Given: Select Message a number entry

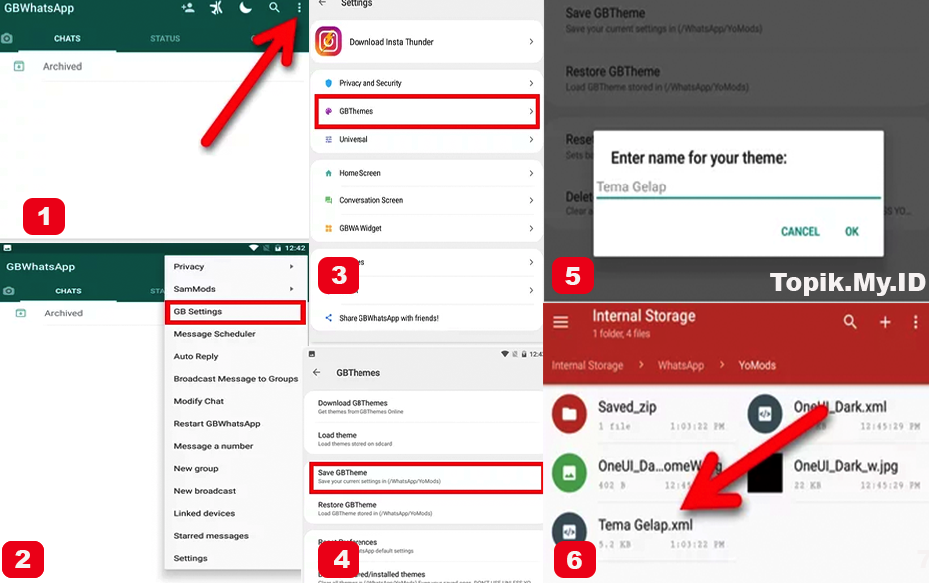Looking at the screenshot, I should (213, 446).
